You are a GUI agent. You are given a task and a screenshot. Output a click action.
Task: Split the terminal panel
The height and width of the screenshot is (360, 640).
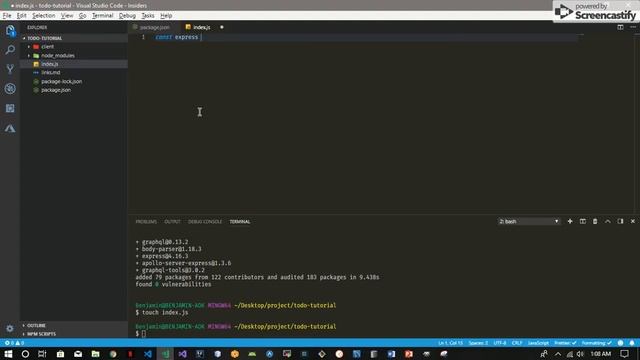[582, 221]
